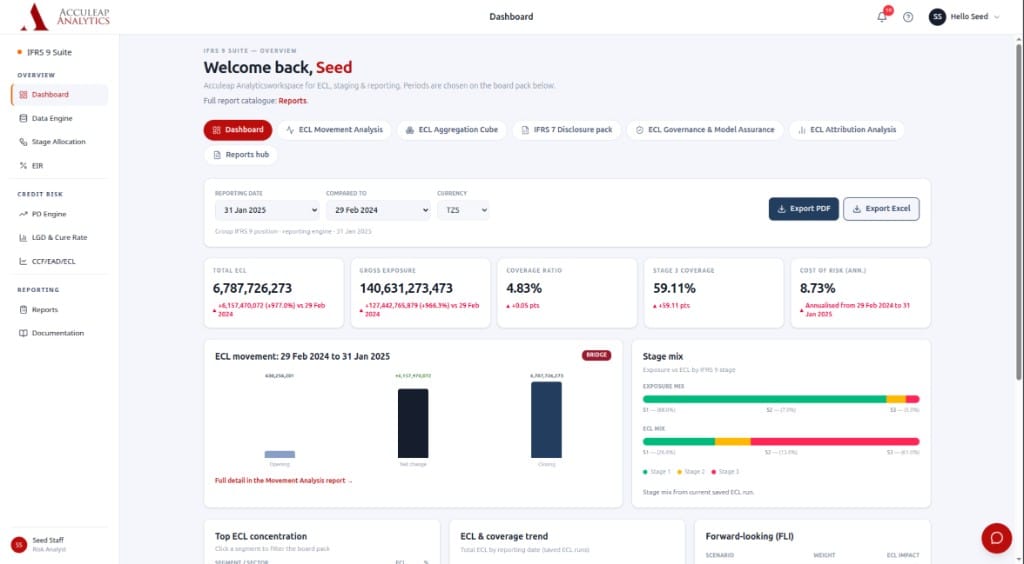Open the Reports hub tab
This screenshot has width=1024, height=564.
click(240, 155)
